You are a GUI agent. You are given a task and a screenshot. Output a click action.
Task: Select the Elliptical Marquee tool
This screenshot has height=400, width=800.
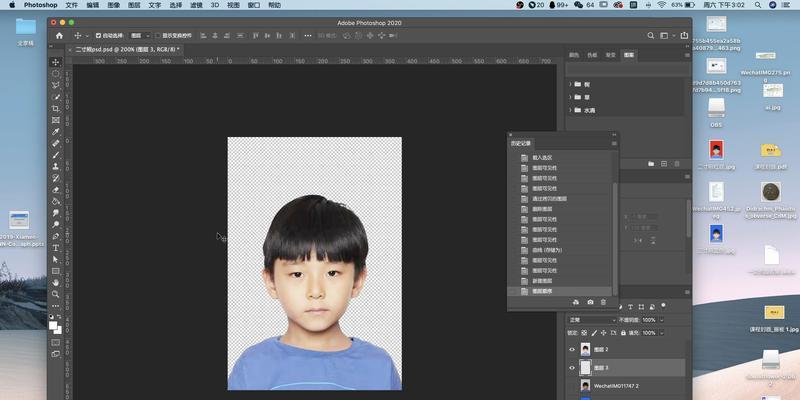pos(56,73)
